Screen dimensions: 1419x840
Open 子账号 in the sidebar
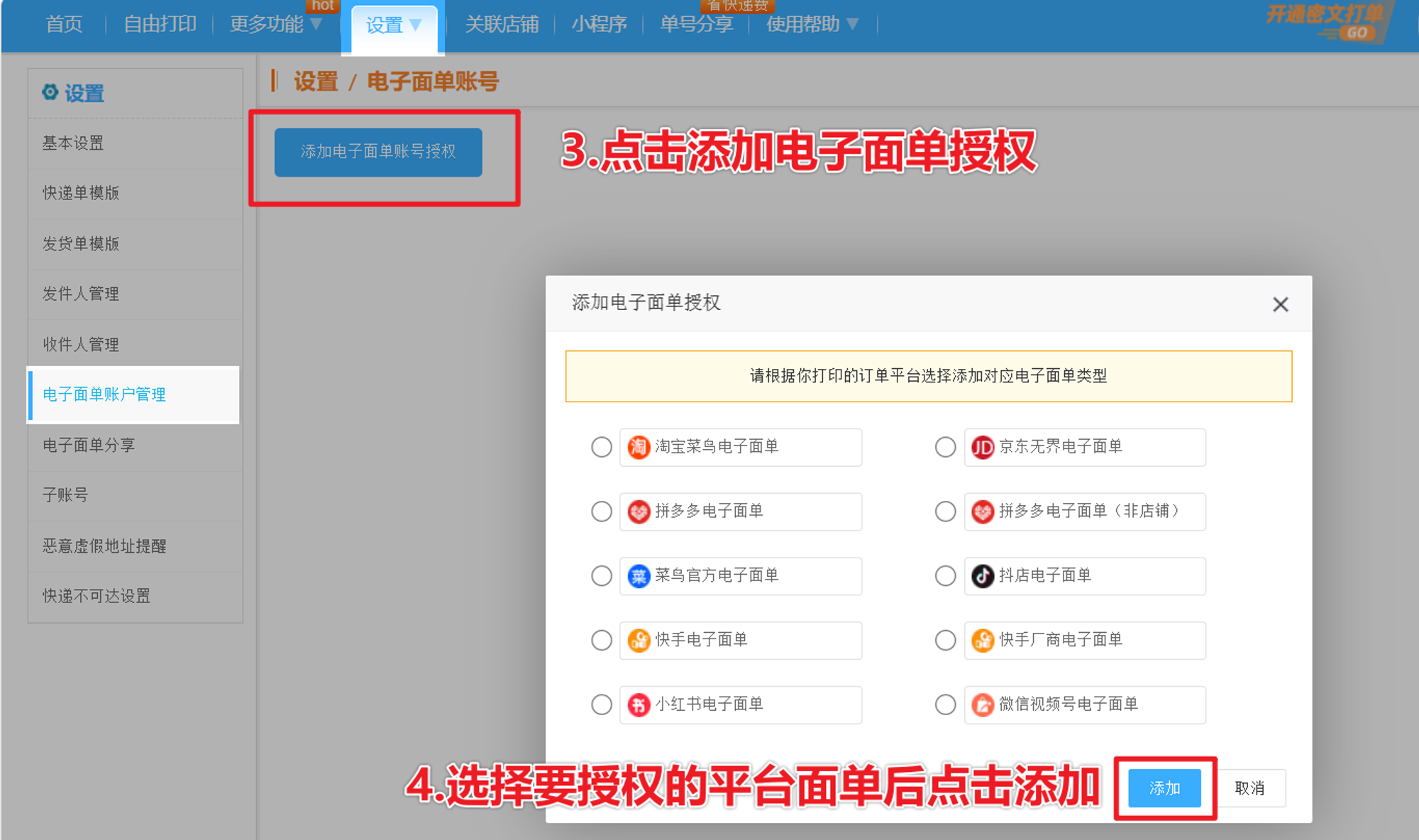coord(135,495)
